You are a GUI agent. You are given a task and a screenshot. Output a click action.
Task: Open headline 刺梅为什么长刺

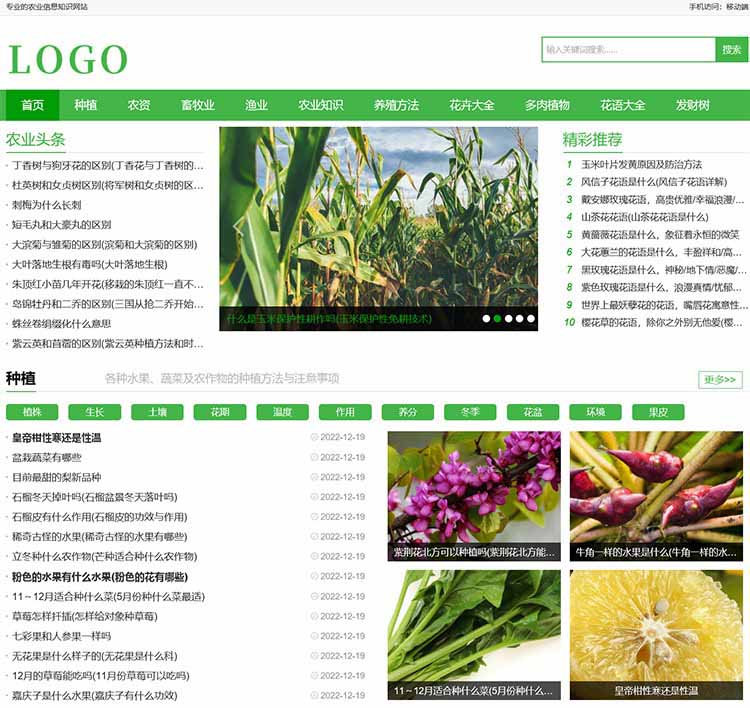(46, 205)
